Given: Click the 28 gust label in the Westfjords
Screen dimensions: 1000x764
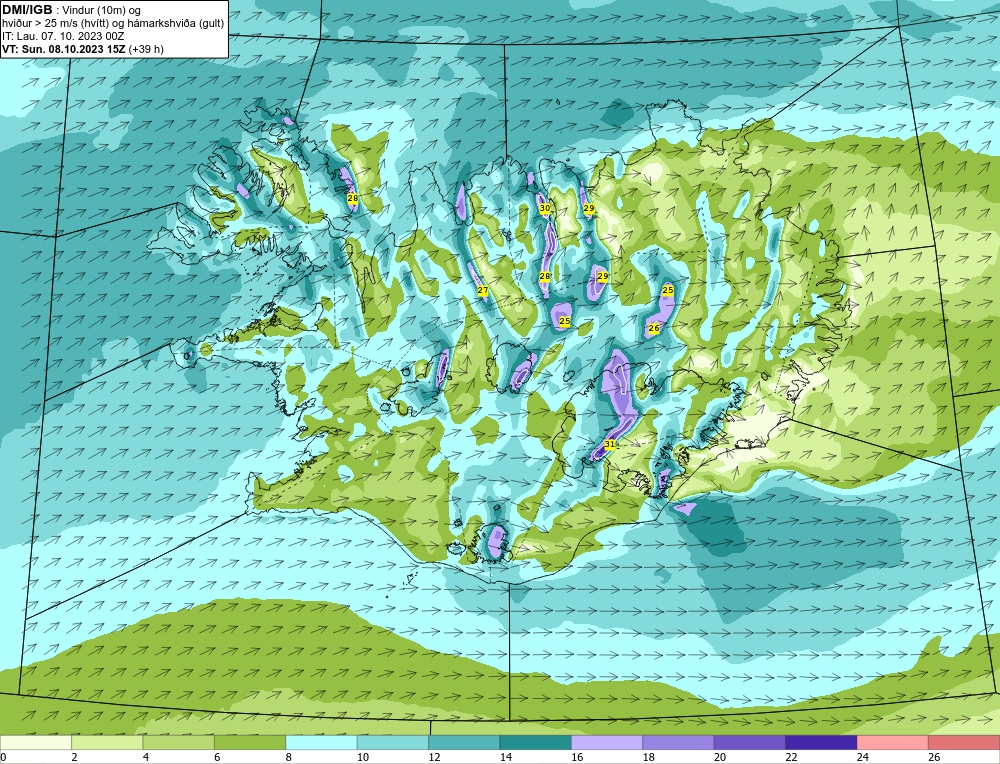Looking at the screenshot, I should [x=352, y=198].
